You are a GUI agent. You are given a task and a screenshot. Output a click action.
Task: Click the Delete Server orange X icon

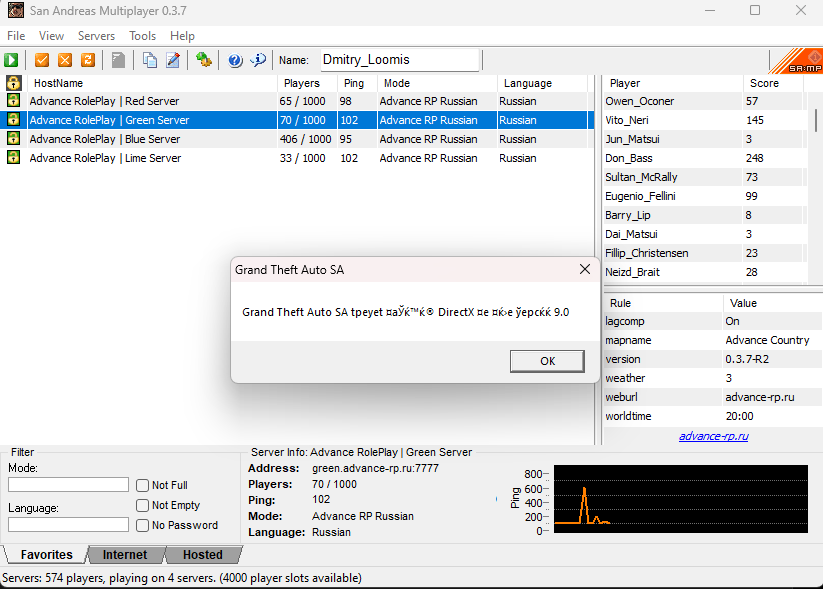point(65,60)
